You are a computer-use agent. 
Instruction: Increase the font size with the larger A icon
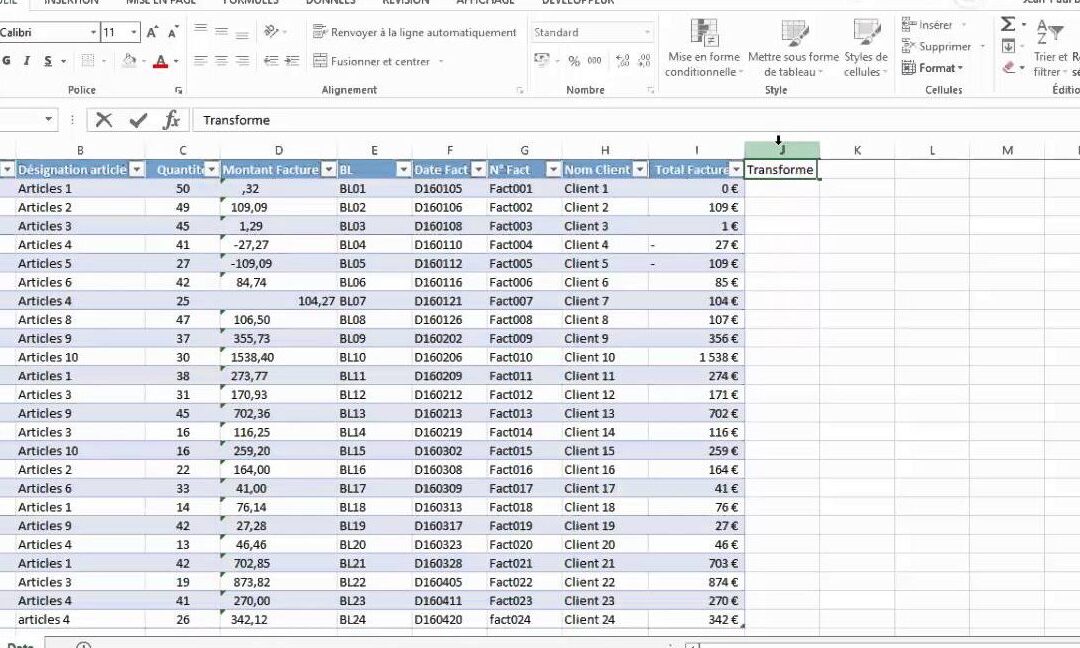[152, 32]
